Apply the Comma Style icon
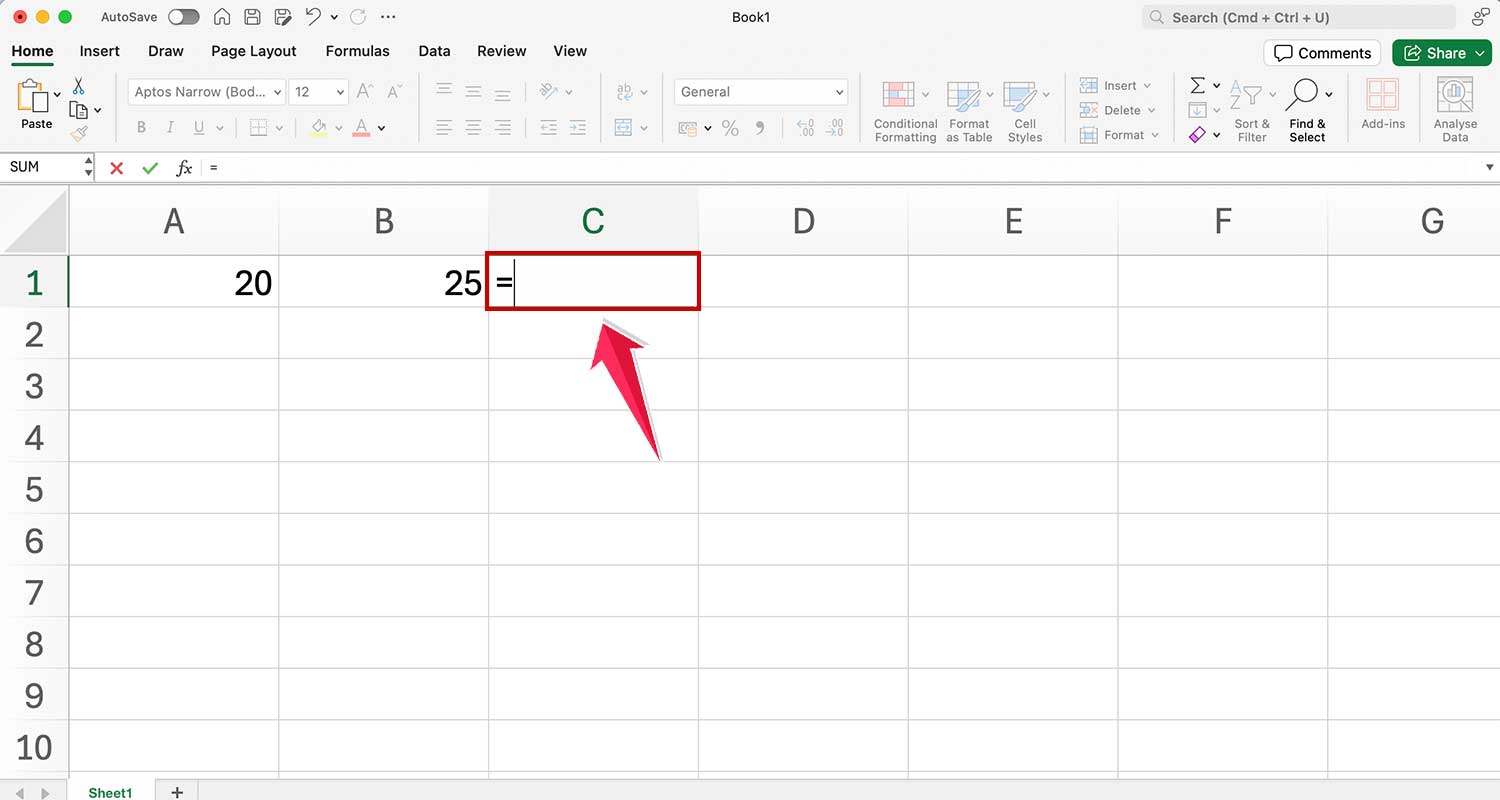The image size is (1500, 800). point(759,128)
